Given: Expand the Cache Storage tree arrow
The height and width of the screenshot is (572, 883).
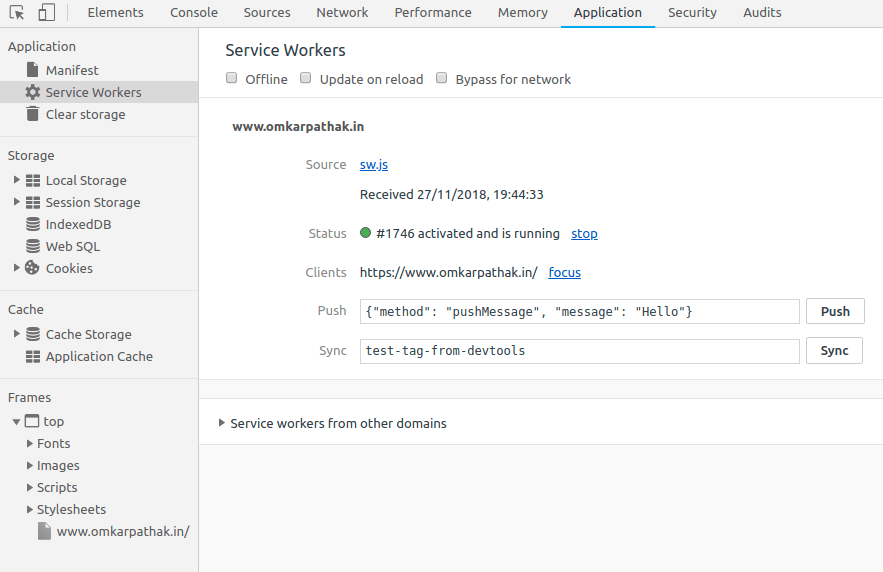Looking at the screenshot, I should click(x=16, y=334).
